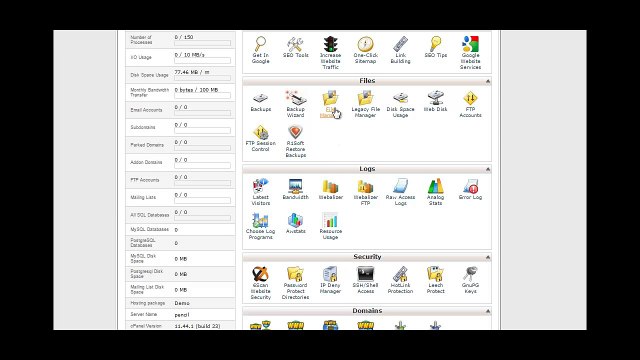Open Google Website Services
Image resolution: width=640 pixels, height=360 pixels.
470,53
